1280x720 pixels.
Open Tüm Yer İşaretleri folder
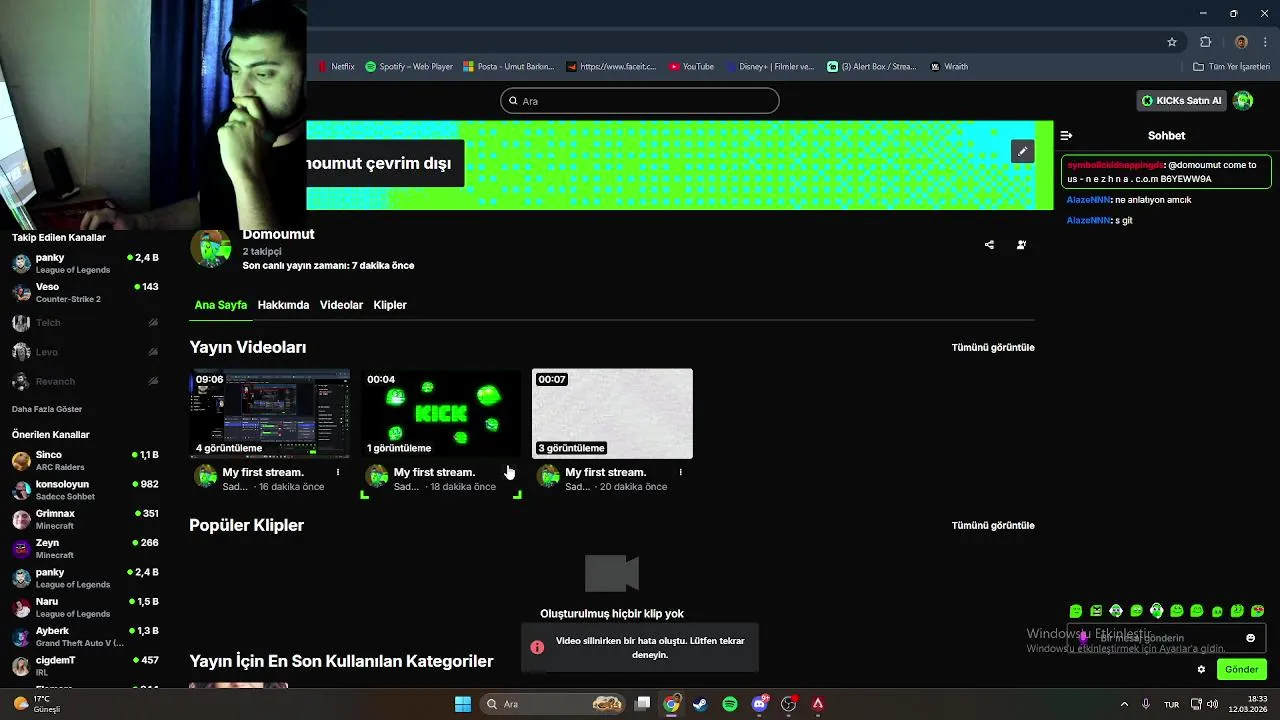point(1231,67)
